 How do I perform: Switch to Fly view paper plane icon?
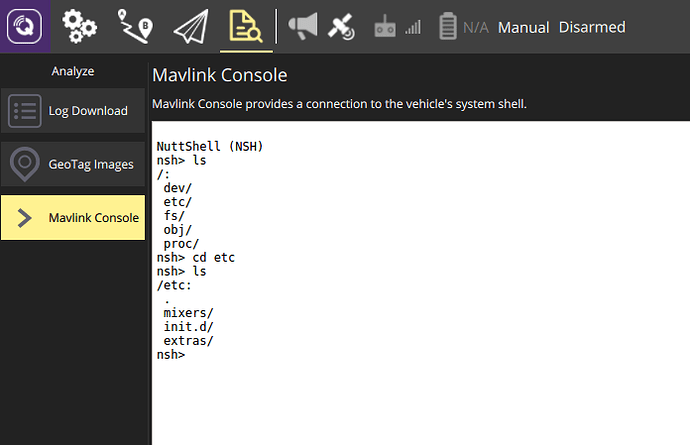(x=191, y=27)
